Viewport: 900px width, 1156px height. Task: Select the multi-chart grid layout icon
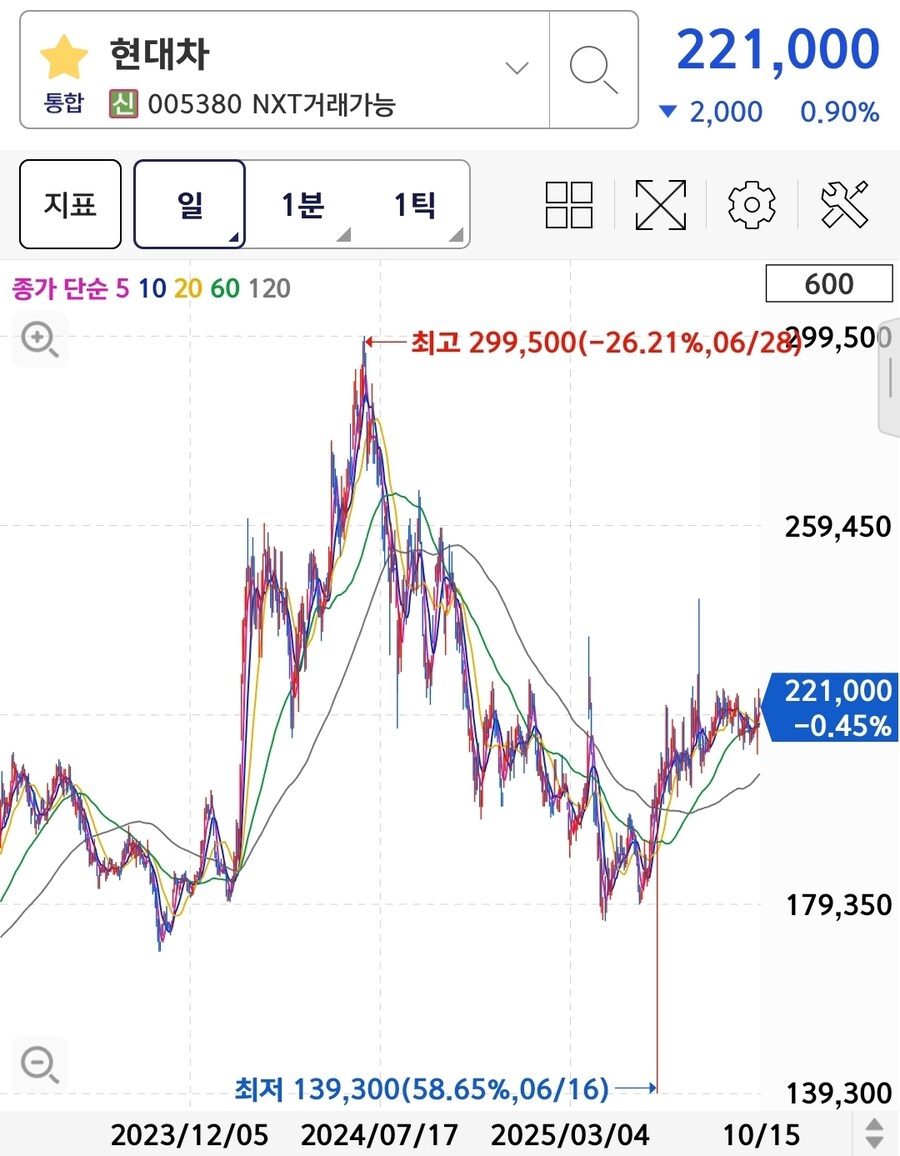(569, 204)
